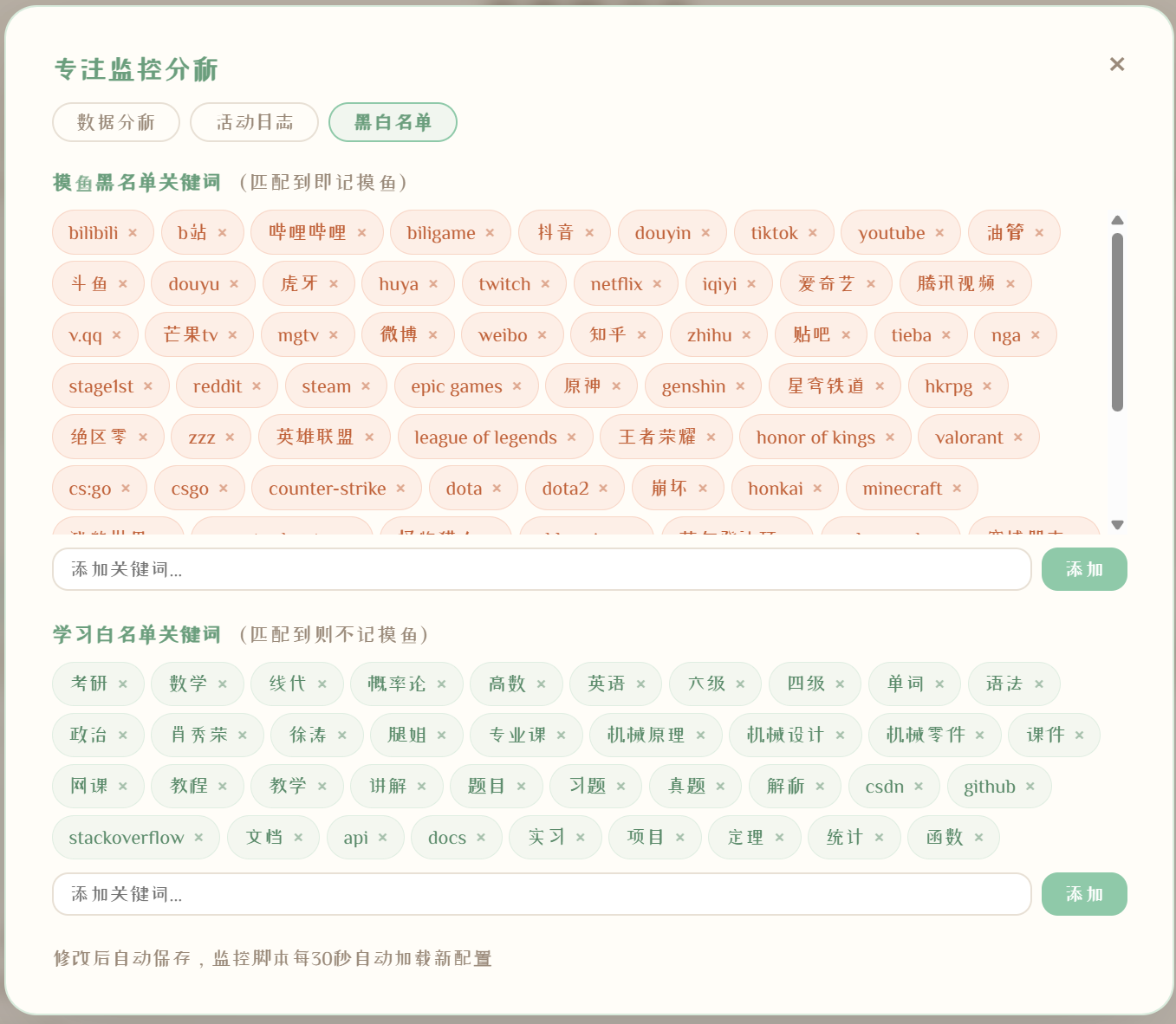Focus the blacklist keyword input field

pyautogui.click(x=542, y=569)
